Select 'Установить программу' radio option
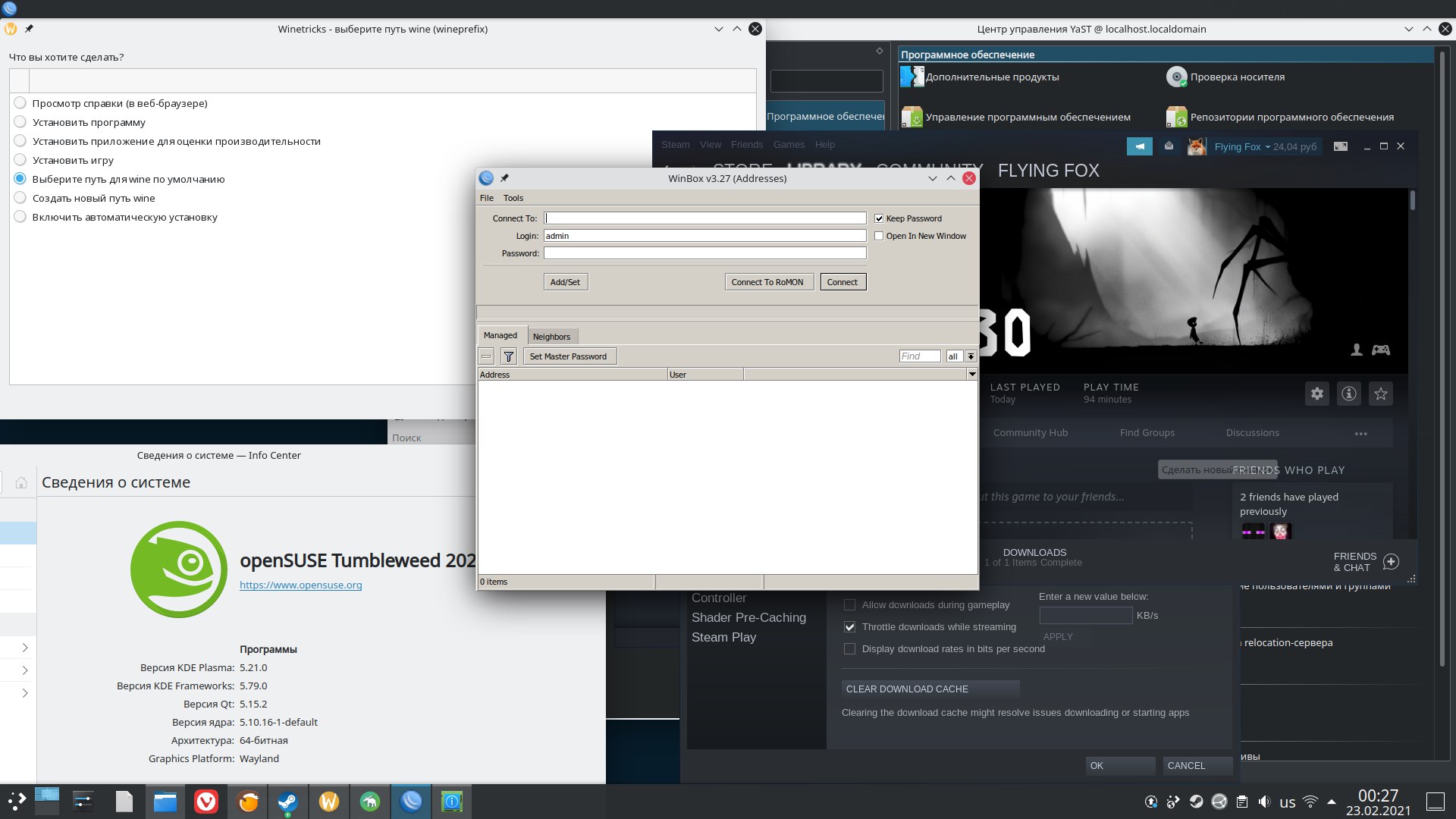The width and height of the screenshot is (1456, 819). (x=20, y=122)
